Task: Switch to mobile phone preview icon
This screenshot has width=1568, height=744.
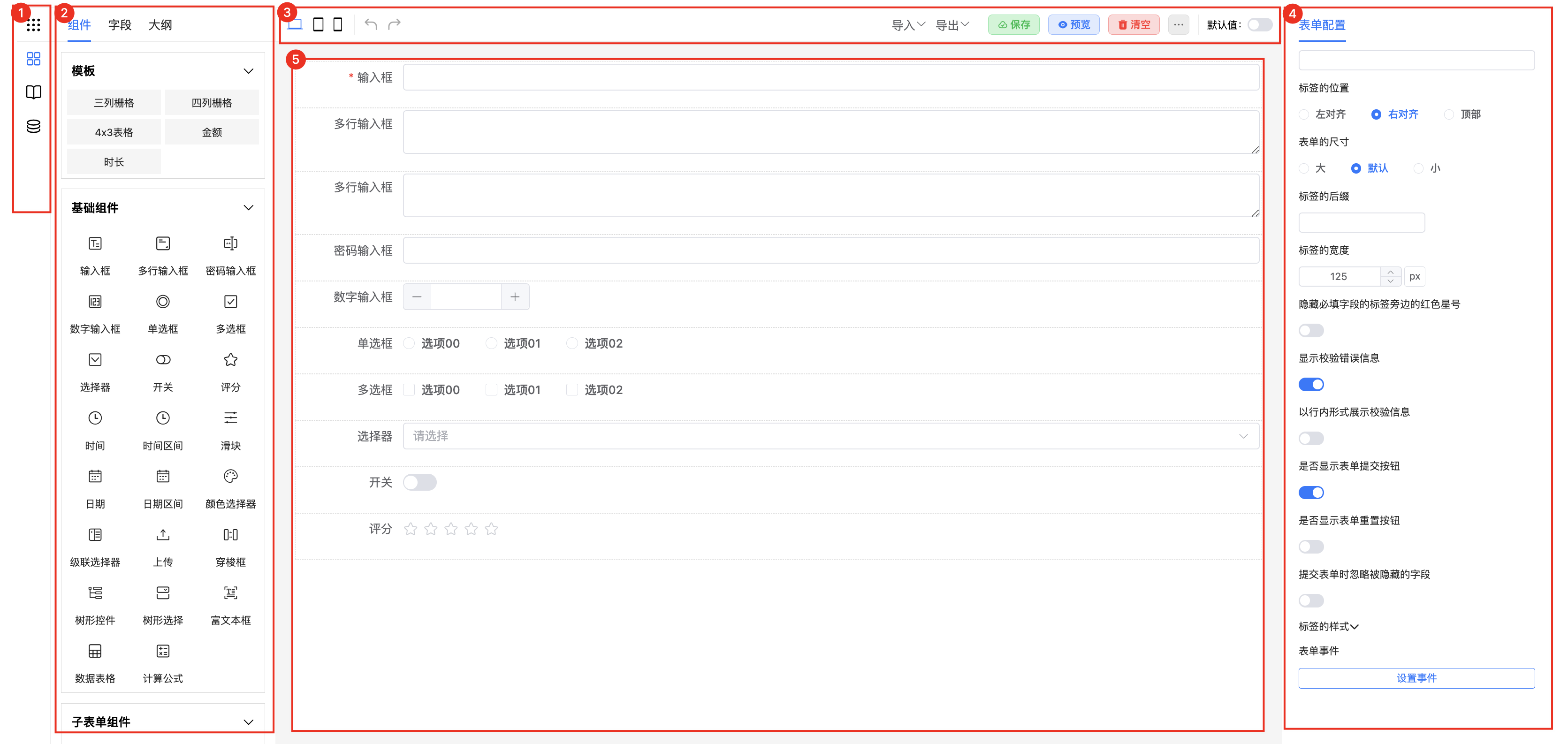Action: [x=338, y=24]
